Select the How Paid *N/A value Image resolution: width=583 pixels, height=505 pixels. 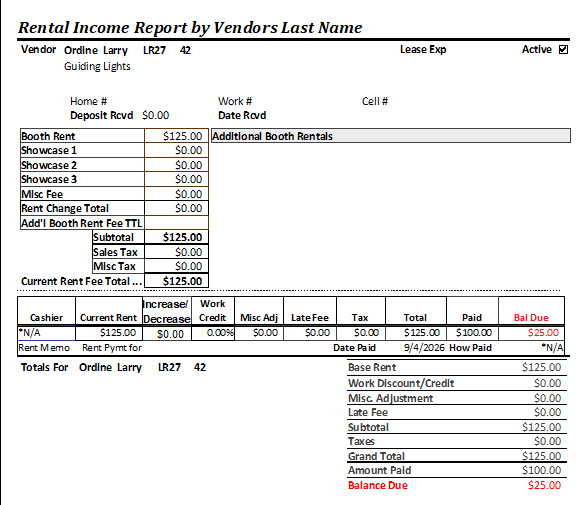click(x=552, y=348)
